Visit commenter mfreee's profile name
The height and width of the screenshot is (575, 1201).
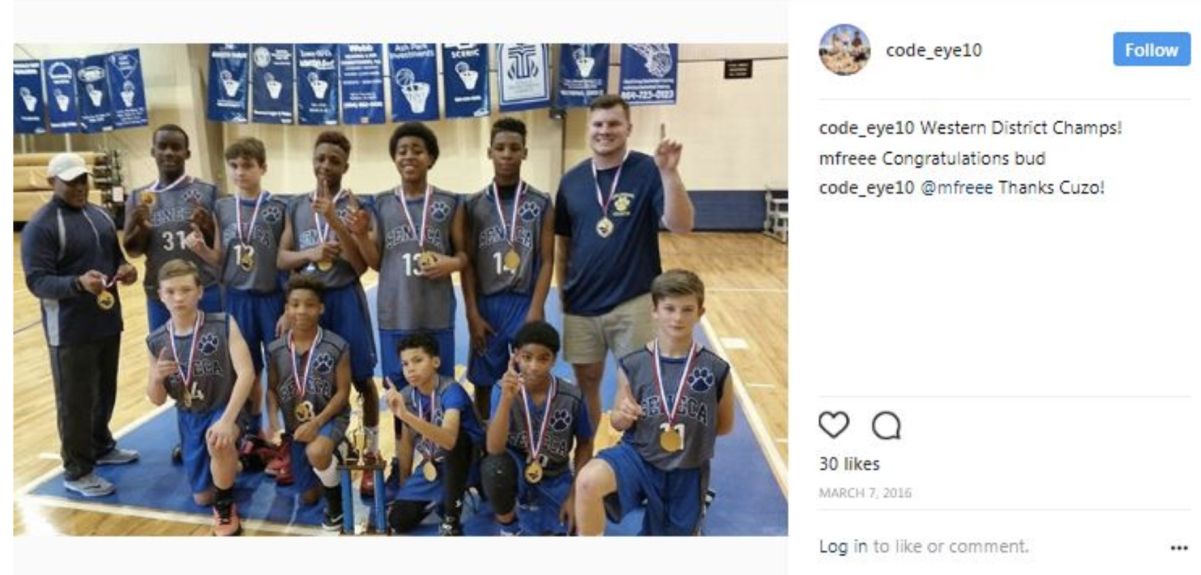[846, 158]
